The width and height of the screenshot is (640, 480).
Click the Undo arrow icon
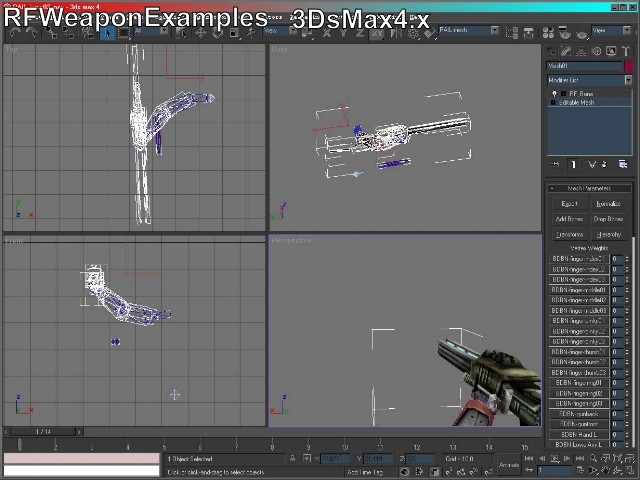pyautogui.click(x=15, y=33)
